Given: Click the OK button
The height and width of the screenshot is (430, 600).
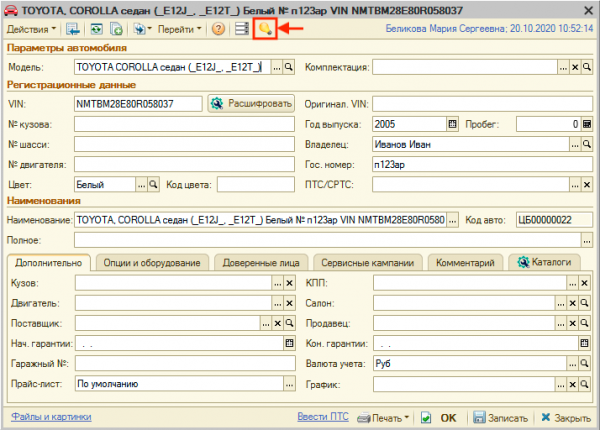Looking at the screenshot, I should 441,418.
